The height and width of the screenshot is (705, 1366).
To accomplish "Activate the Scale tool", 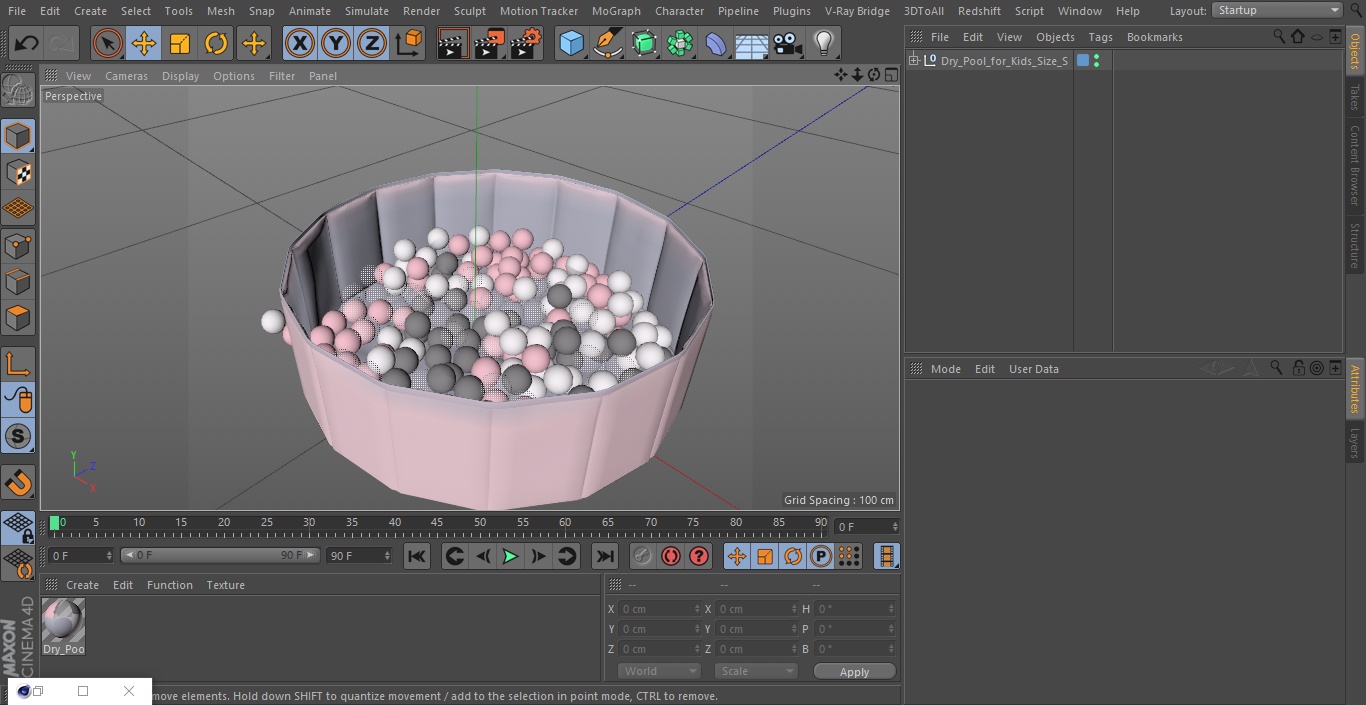I will (180, 44).
